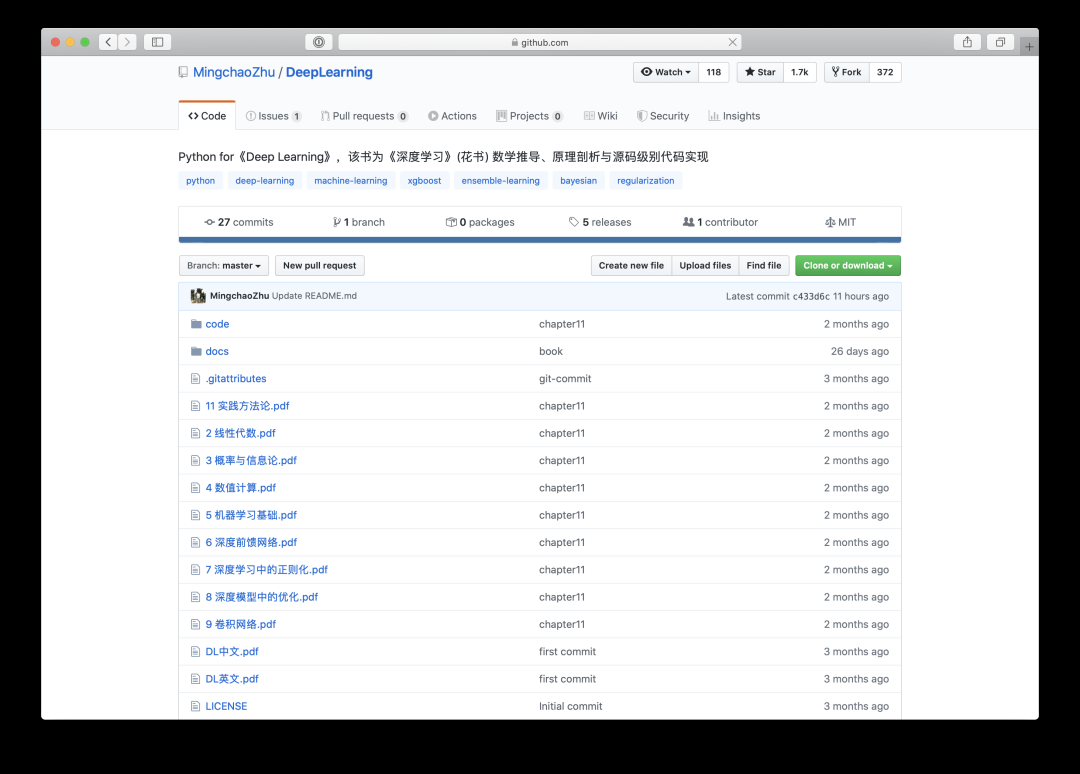Click New pull request button
This screenshot has height=774, width=1080.
pos(320,266)
